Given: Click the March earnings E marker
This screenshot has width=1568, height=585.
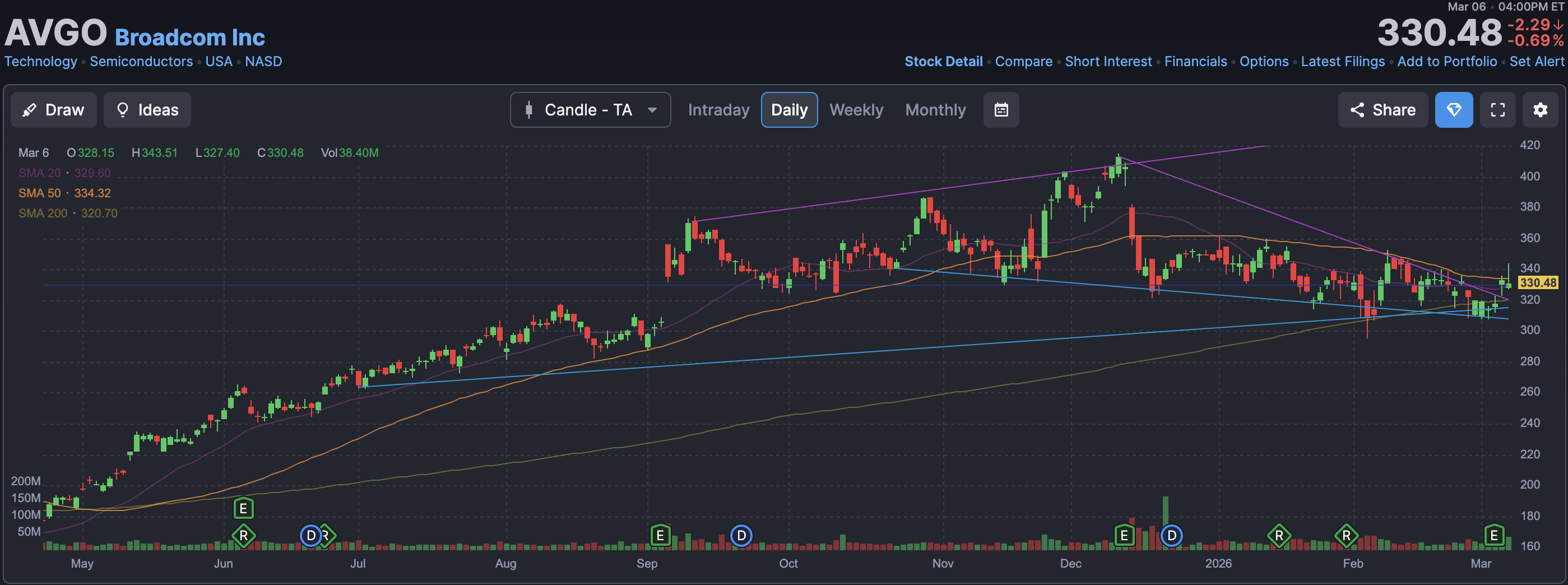Looking at the screenshot, I should click(1495, 536).
